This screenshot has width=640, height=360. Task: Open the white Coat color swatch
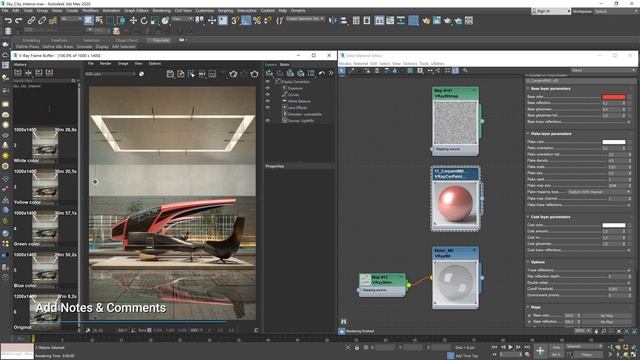613,225
